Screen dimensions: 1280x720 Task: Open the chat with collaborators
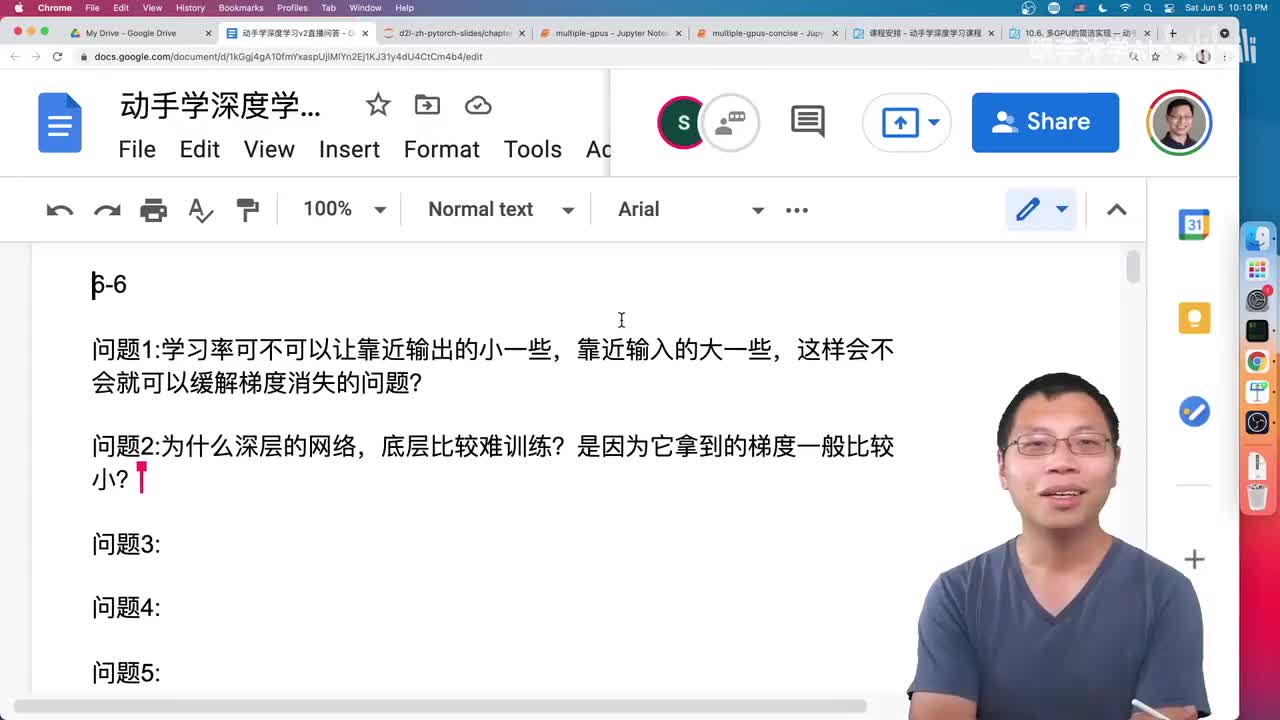(x=731, y=123)
